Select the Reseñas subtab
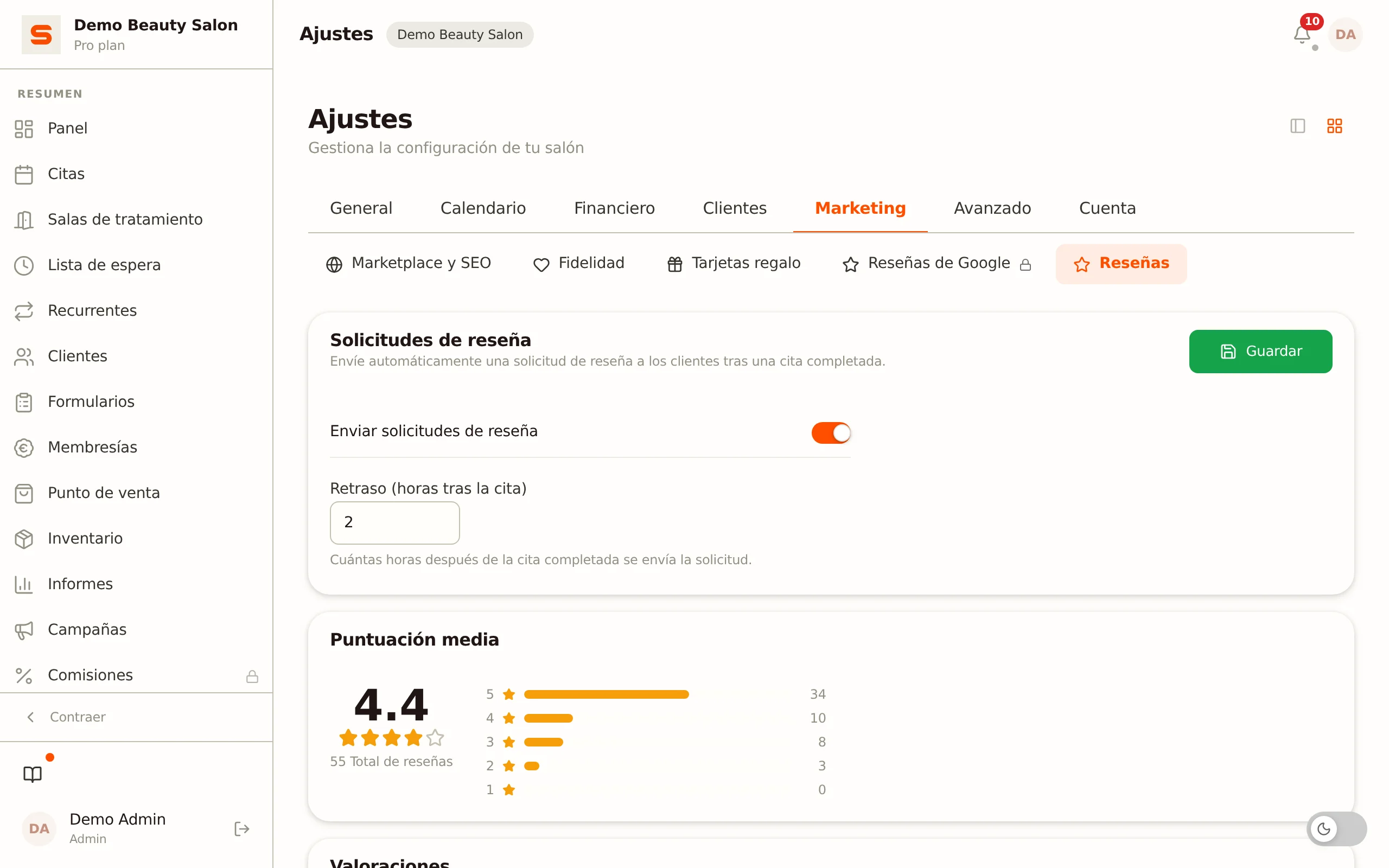Screen dimensions: 1389x868 point(1121,264)
